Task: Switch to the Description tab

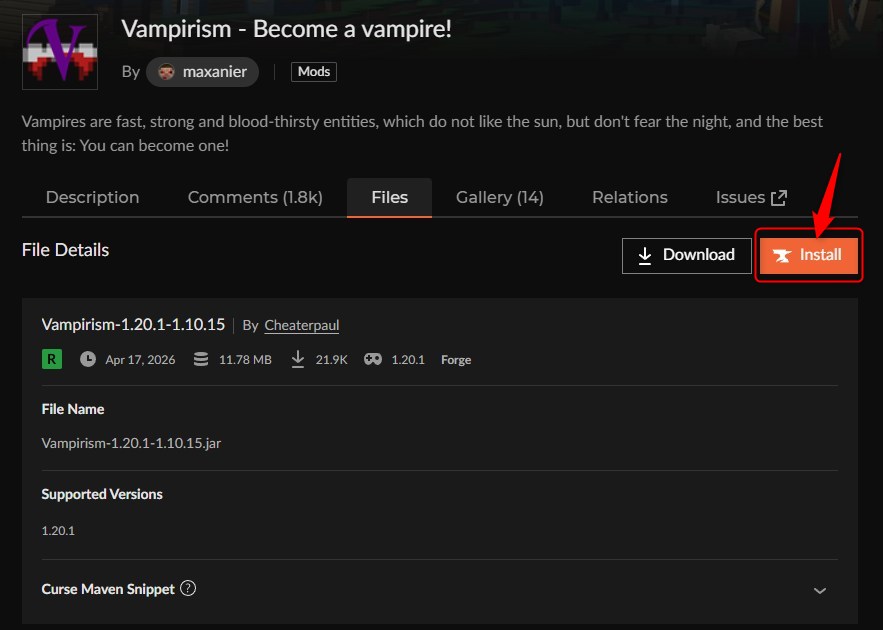Action: [92, 198]
